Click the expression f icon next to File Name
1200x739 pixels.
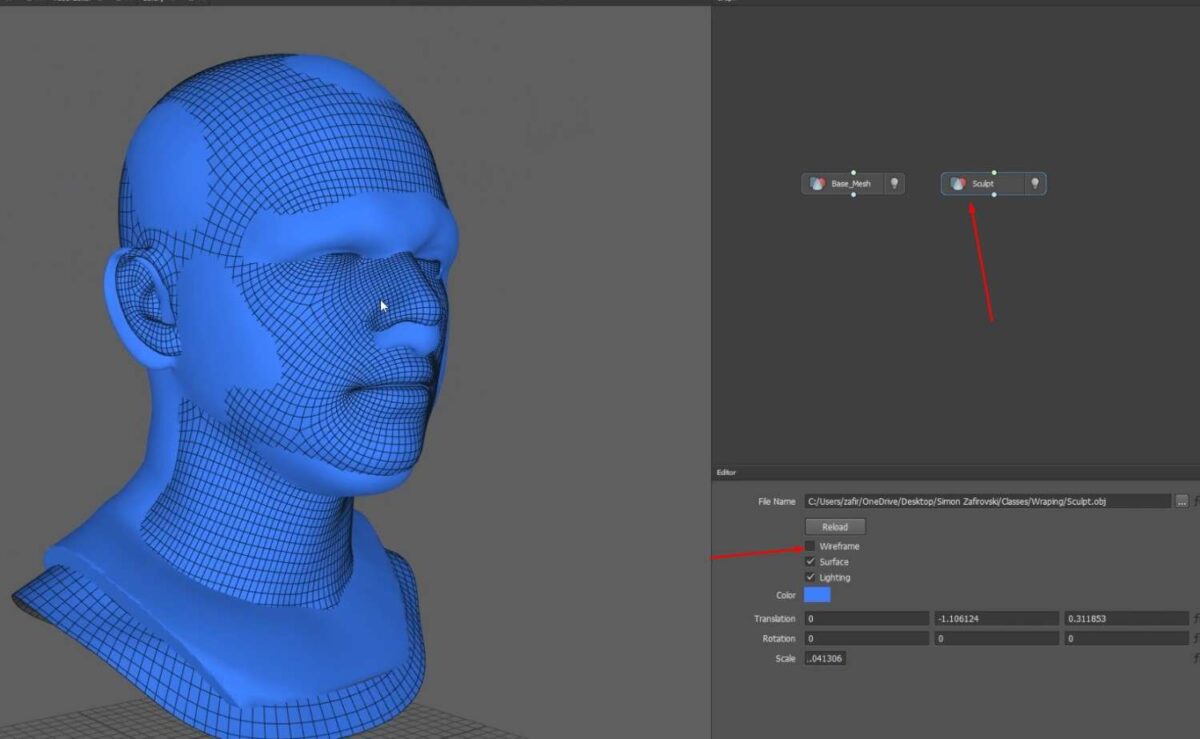pyautogui.click(x=1197, y=502)
